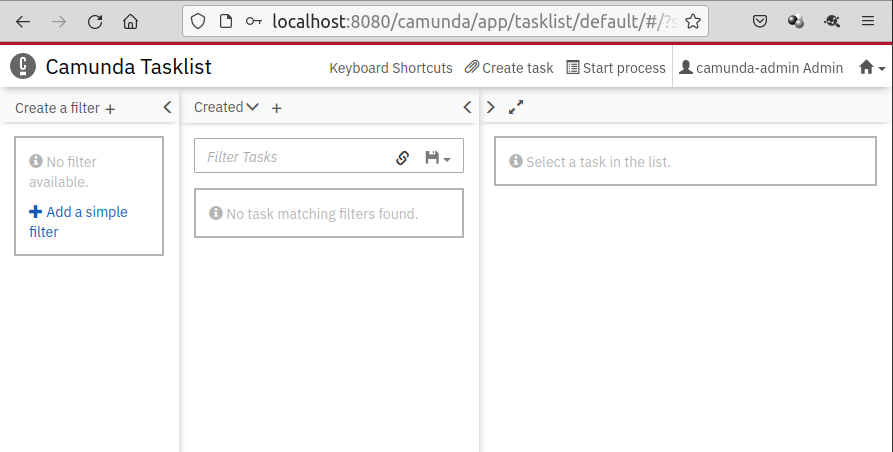Collapse the filters panel chevron

click(x=167, y=107)
